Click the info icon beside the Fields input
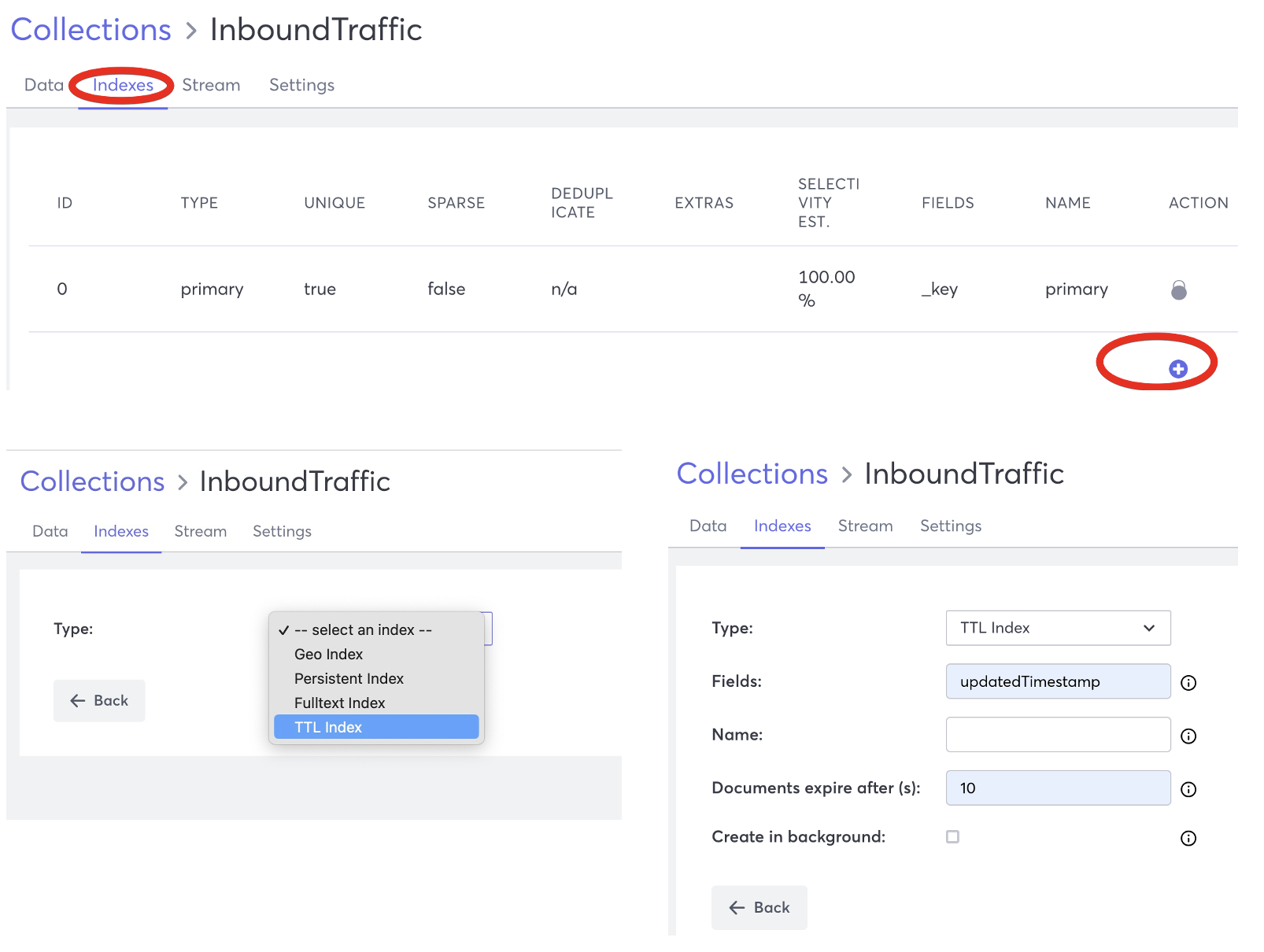 [1188, 683]
